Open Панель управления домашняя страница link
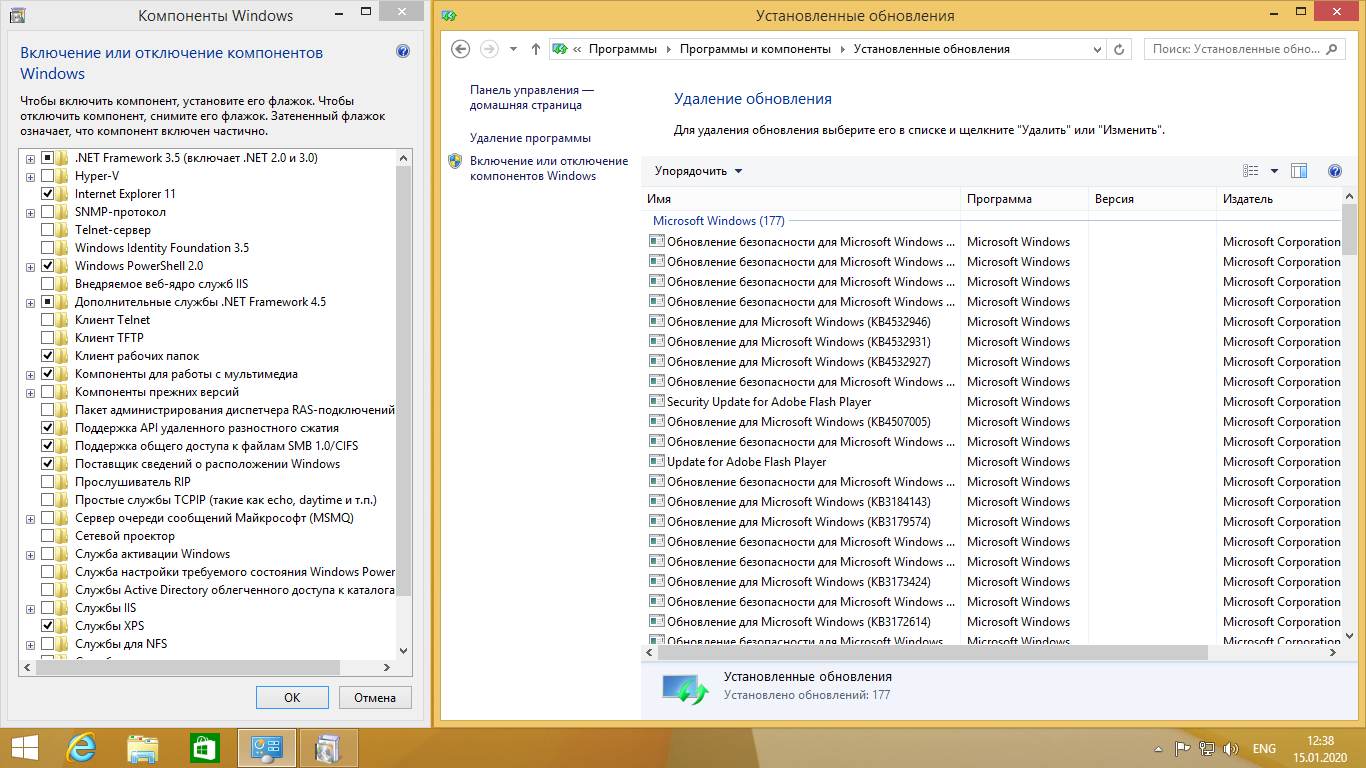Viewport: 1366px width, 768px height. [532, 97]
